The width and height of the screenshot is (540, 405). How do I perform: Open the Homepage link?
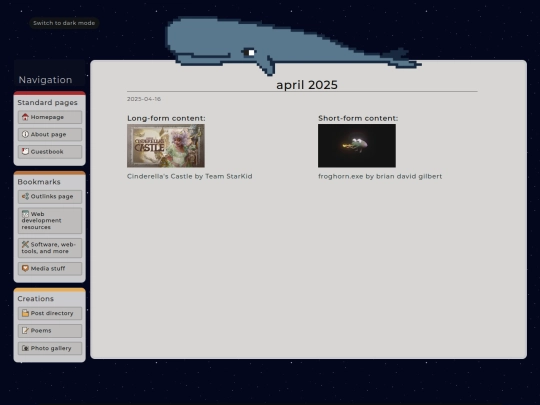50,117
